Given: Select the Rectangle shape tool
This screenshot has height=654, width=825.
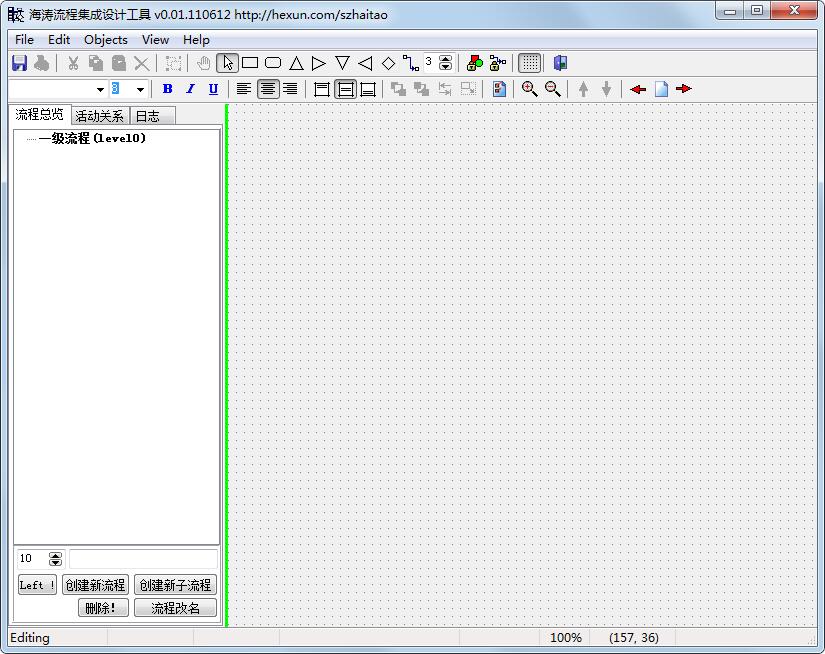Looking at the screenshot, I should click(250, 63).
